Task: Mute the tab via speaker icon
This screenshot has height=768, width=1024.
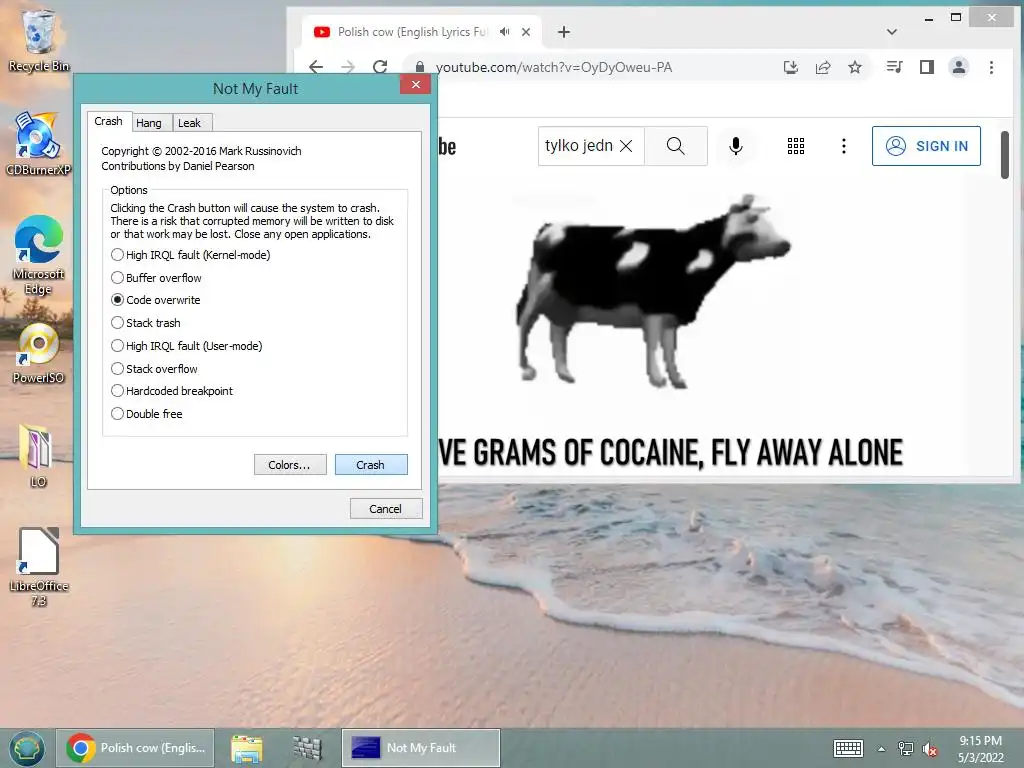Action: 505,31
